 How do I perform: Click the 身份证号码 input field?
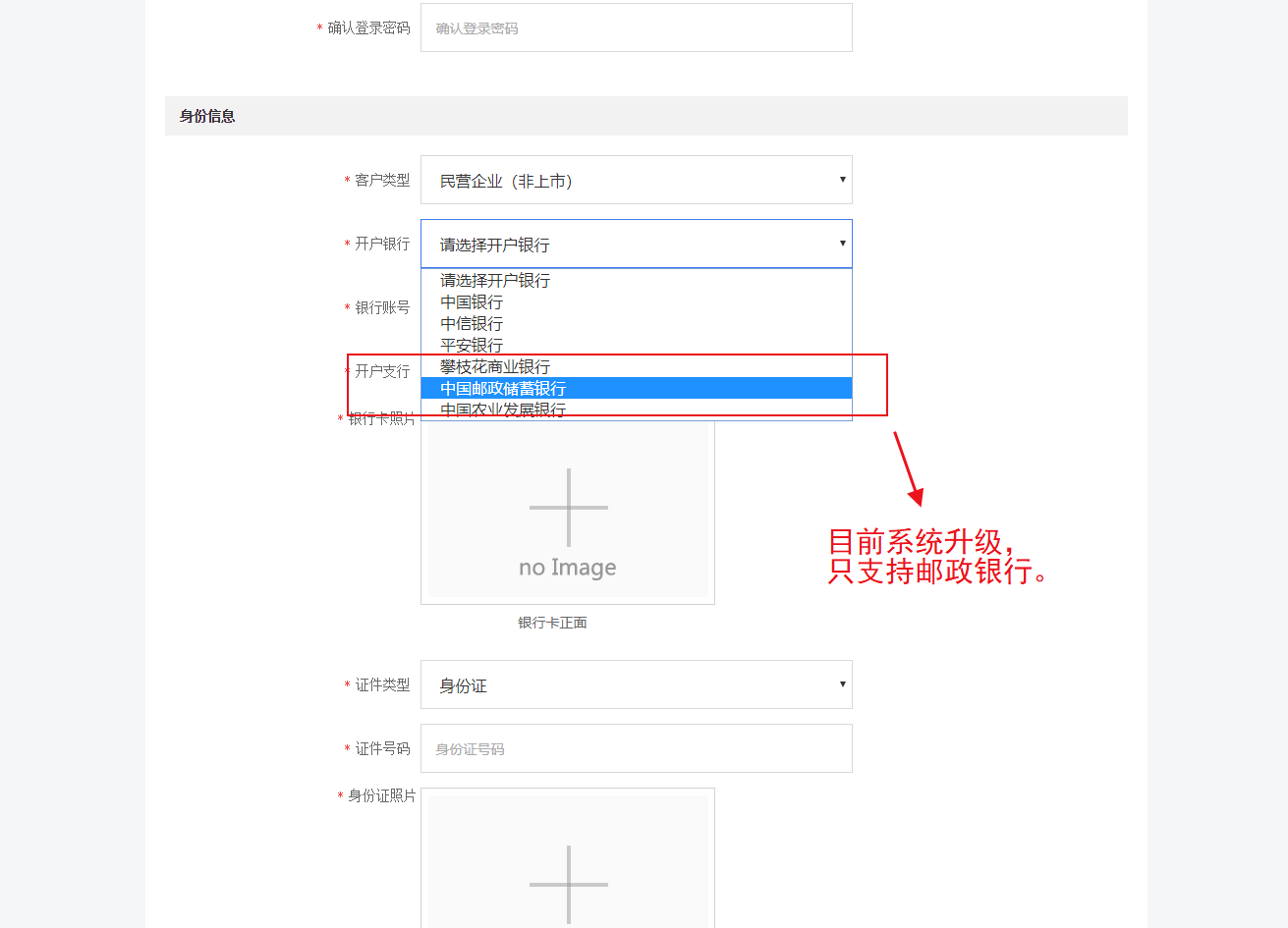636,749
